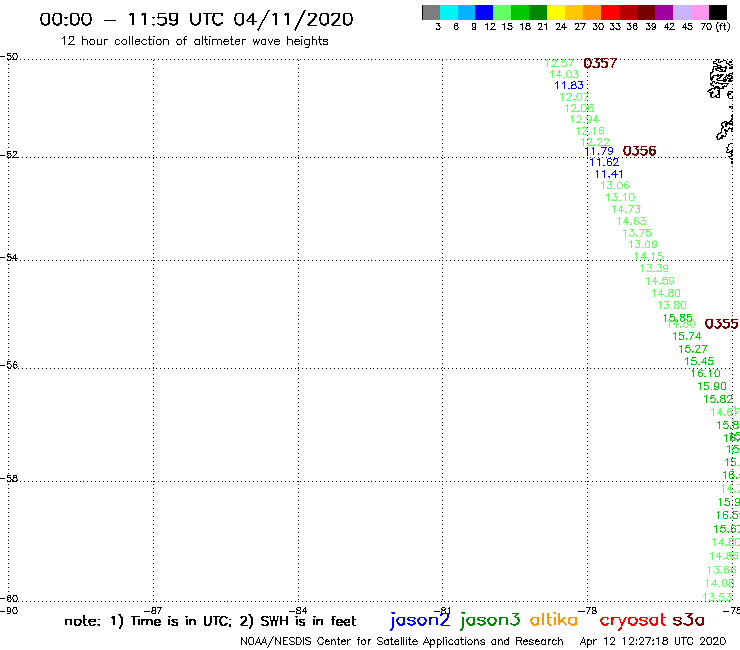Click the NOAA/NESDIS Center credit line
Viewport: 740px width, 650px height.
pyautogui.click(x=402, y=641)
